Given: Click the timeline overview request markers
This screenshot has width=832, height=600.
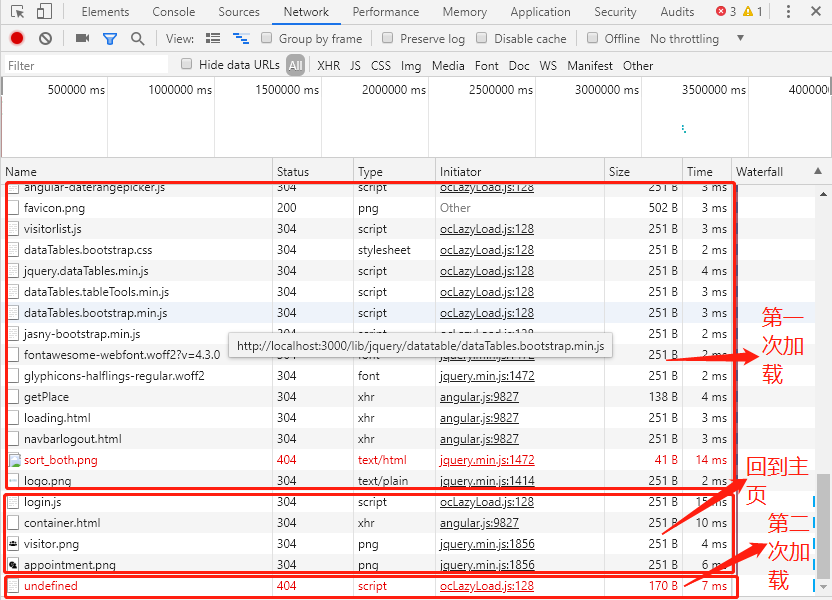Looking at the screenshot, I should coord(684,128).
